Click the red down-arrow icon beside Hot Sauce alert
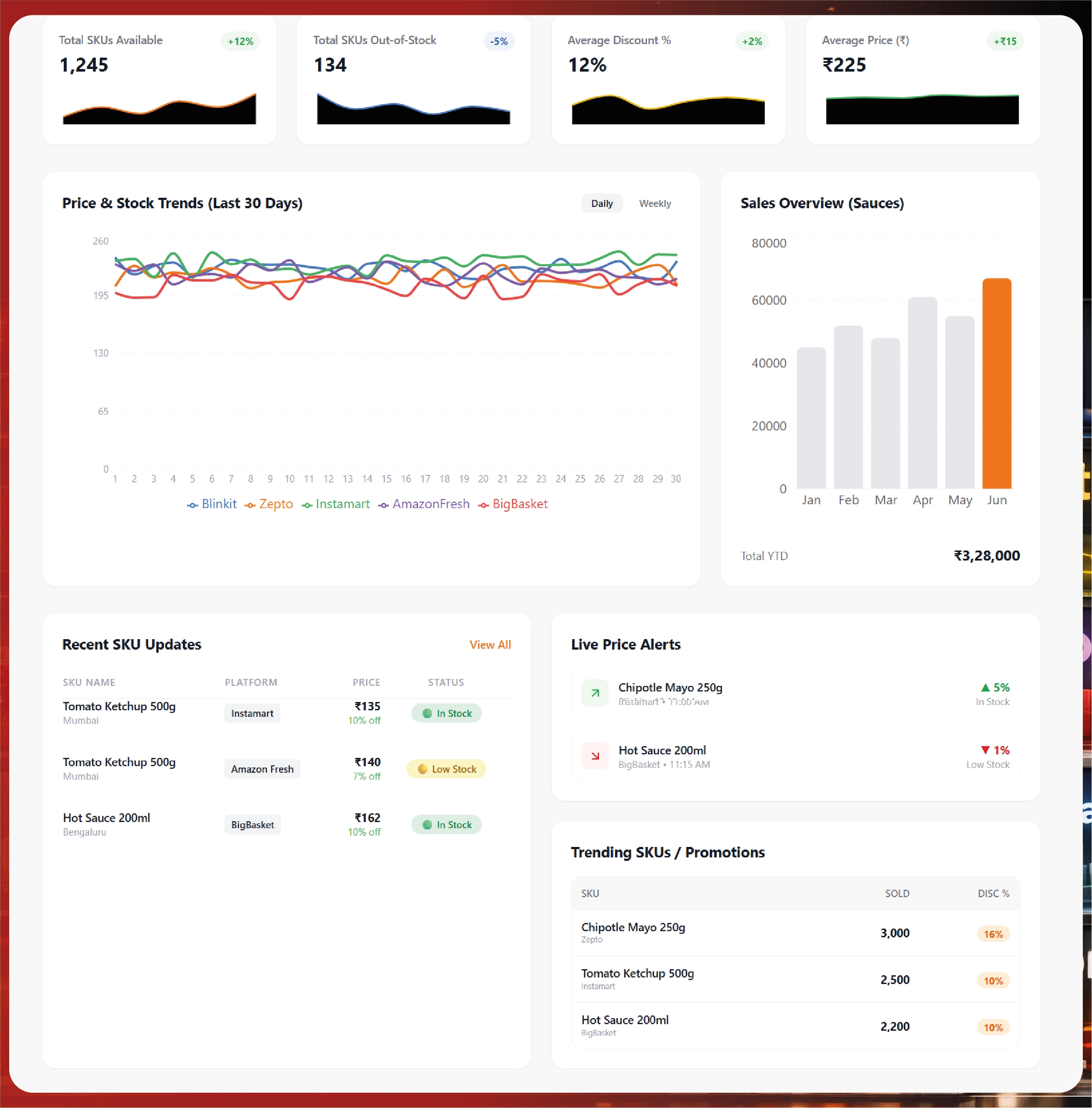This screenshot has width=1092, height=1108. click(x=595, y=756)
